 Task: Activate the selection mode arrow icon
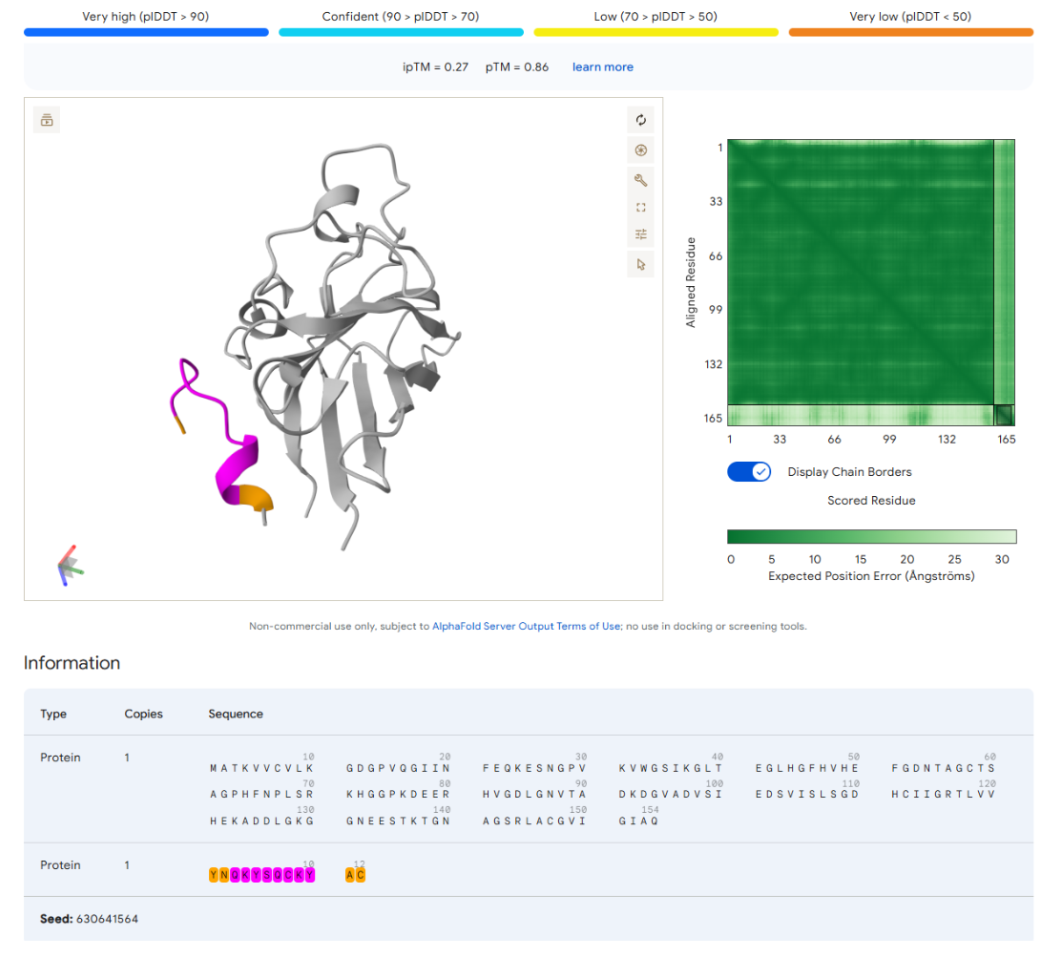tap(640, 264)
